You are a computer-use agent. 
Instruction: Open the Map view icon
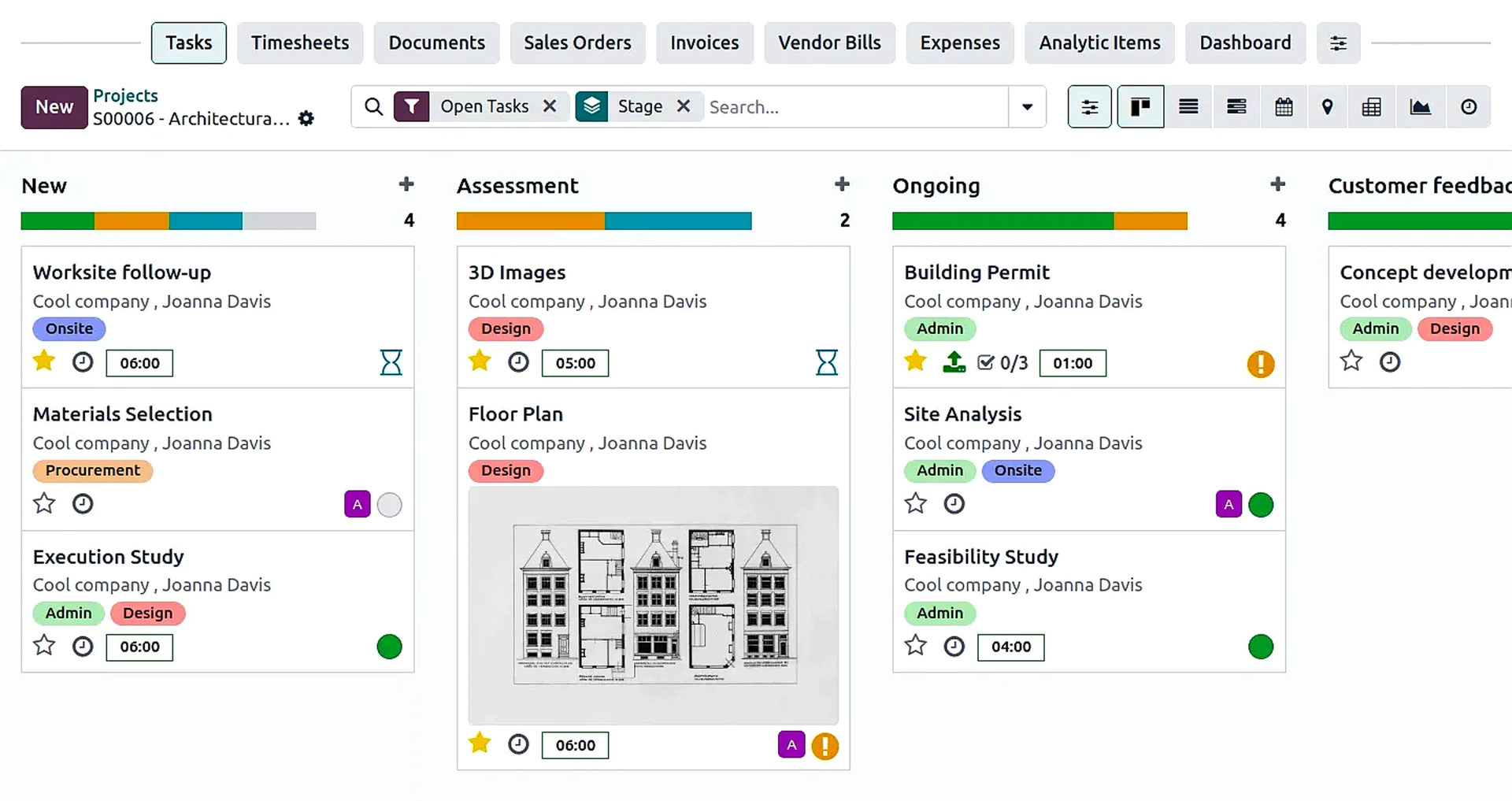[1327, 107]
